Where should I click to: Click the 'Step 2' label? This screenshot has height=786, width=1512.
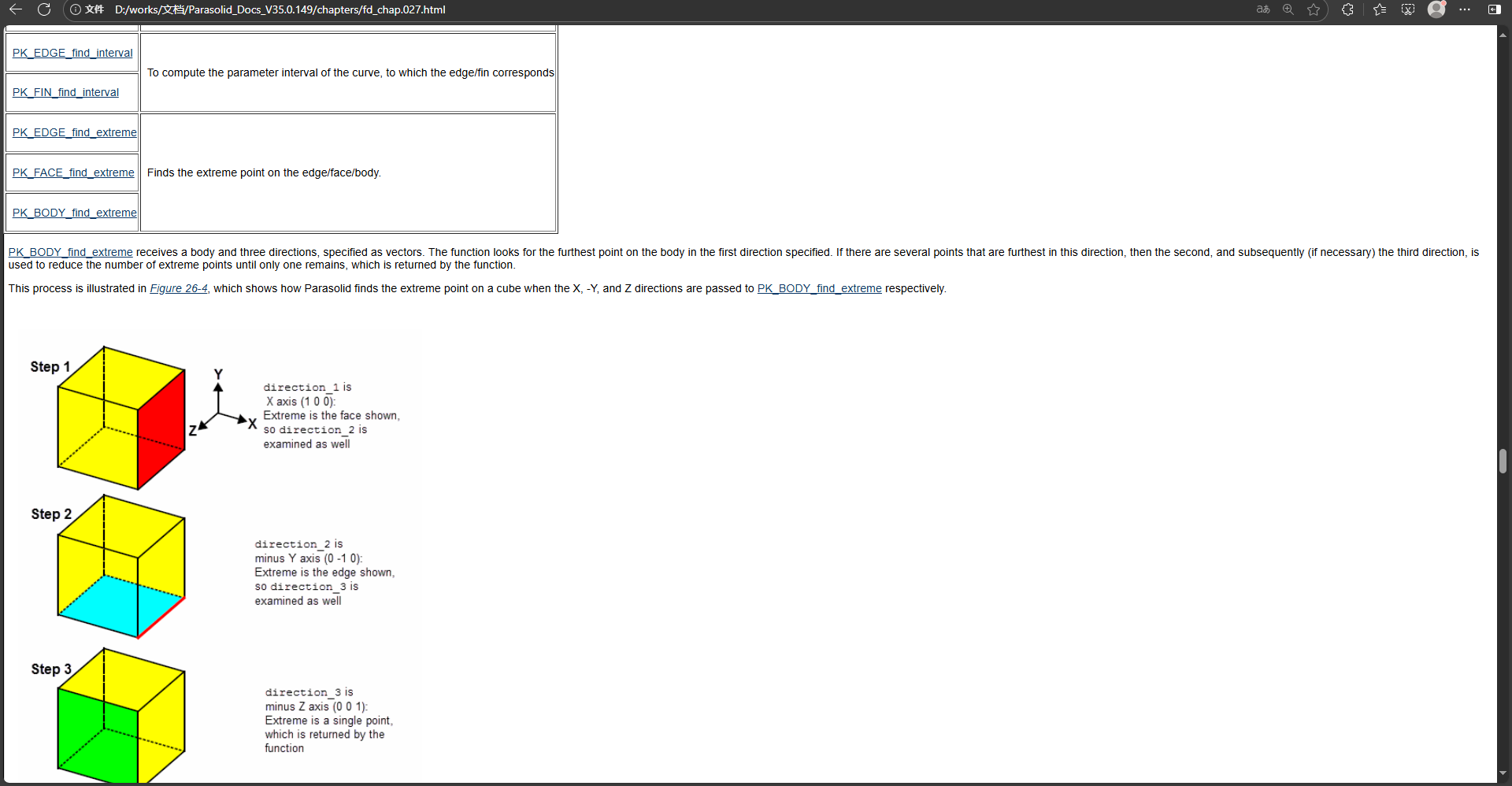pos(51,514)
